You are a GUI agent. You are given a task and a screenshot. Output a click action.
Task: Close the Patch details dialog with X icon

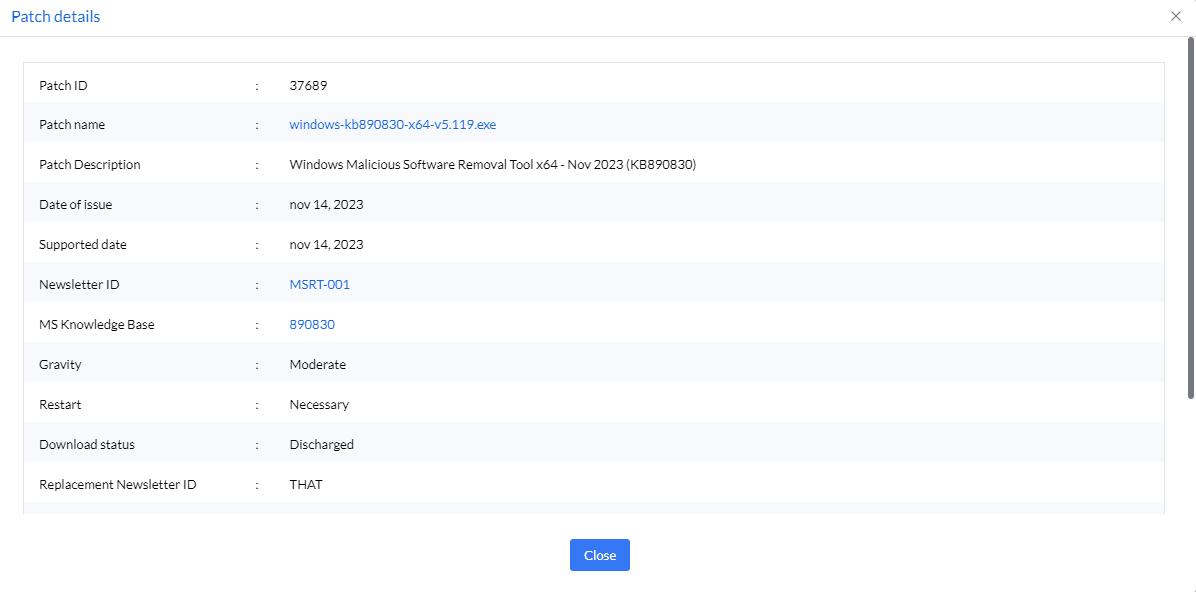[1175, 16]
